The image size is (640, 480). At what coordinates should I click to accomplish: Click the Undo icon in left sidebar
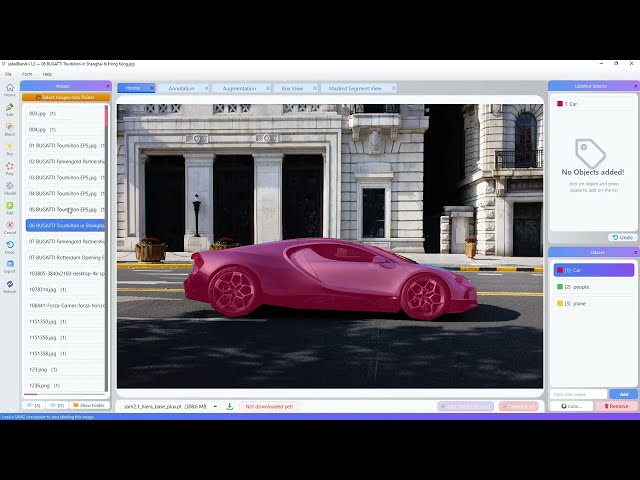click(x=10, y=247)
